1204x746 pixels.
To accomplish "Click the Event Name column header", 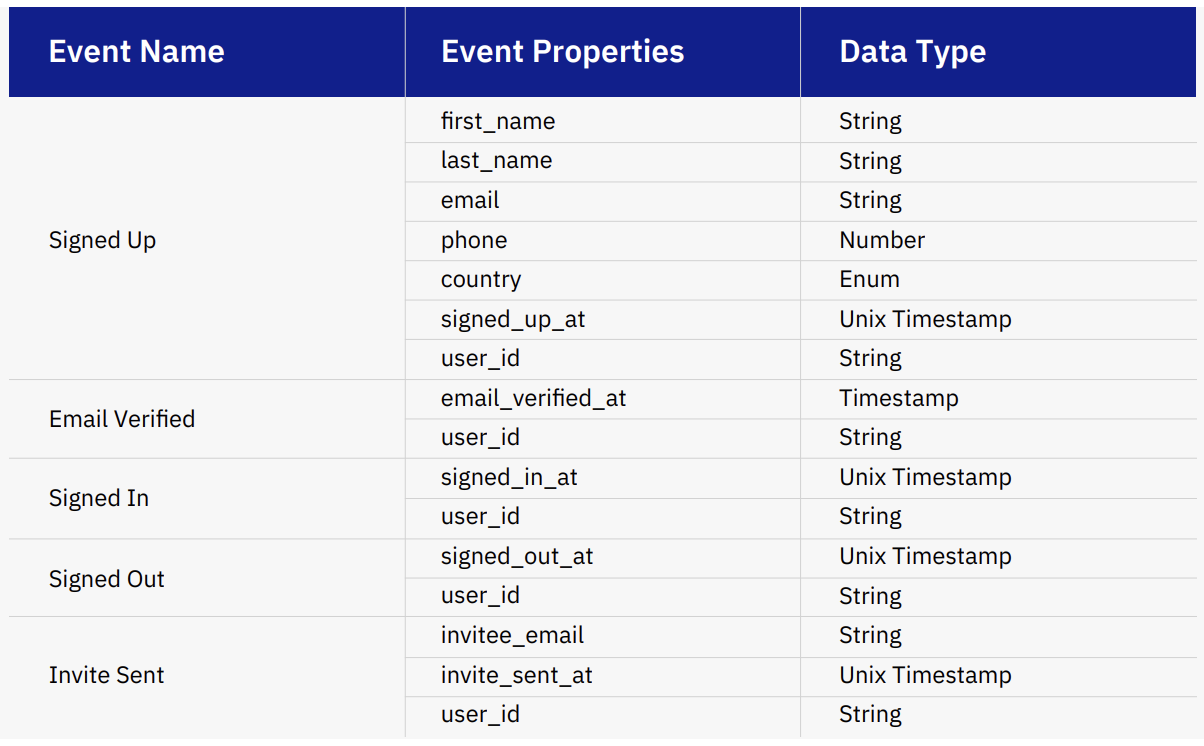I will click(x=137, y=52).
